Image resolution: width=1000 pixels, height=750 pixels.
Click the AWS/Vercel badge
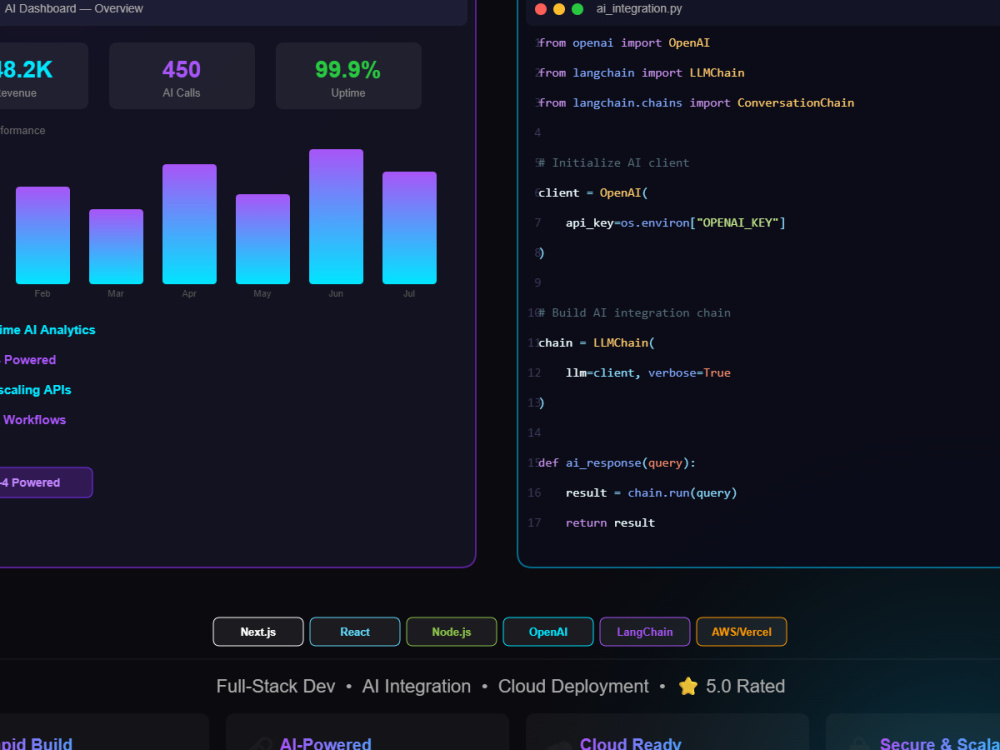741,631
